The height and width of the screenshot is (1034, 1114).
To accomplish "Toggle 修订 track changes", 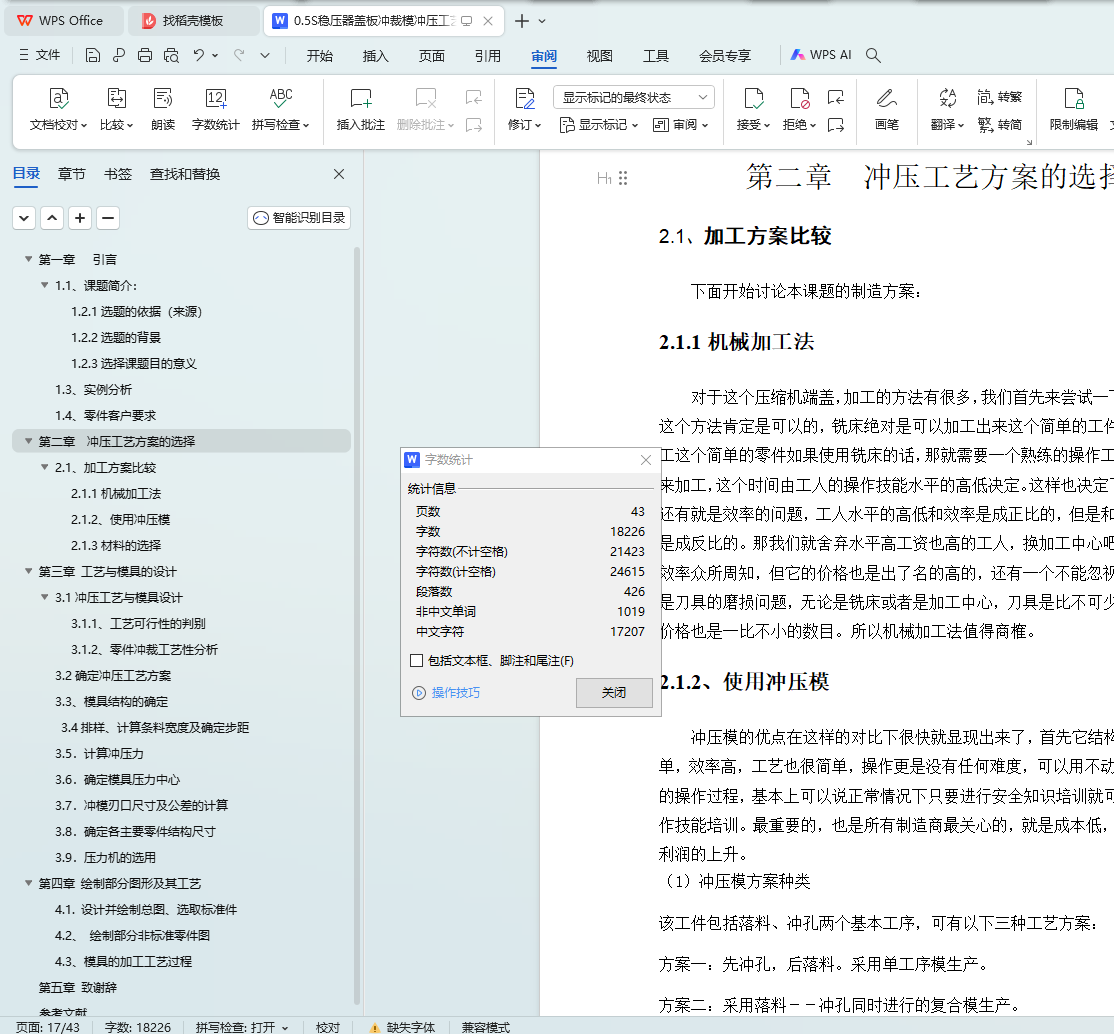I will [524, 109].
